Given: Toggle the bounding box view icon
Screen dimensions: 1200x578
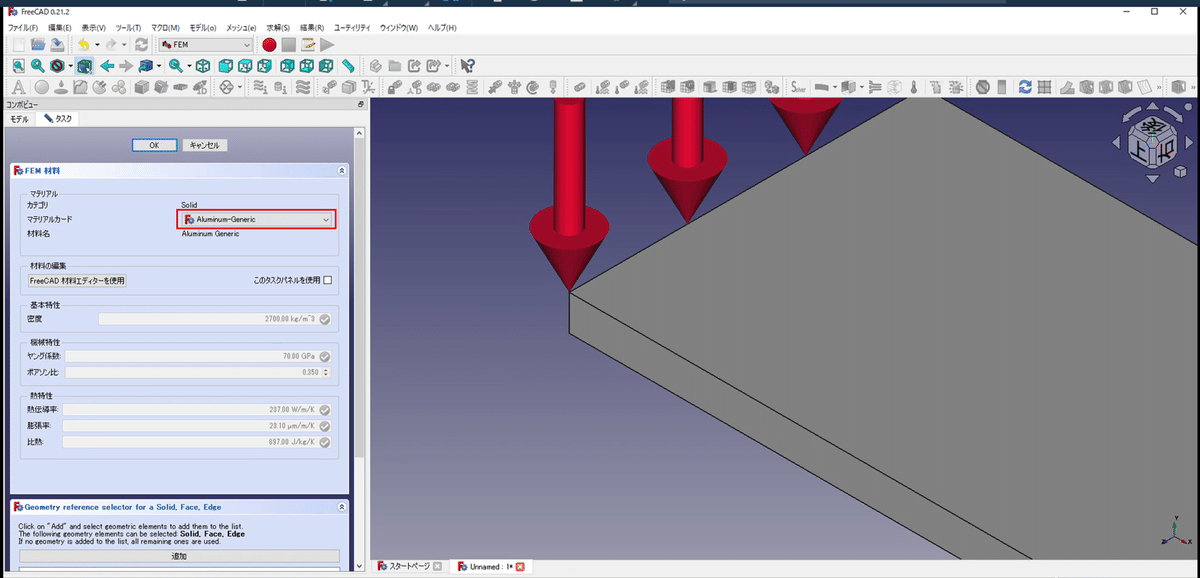Looking at the screenshot, I should [x=85, y=66].
